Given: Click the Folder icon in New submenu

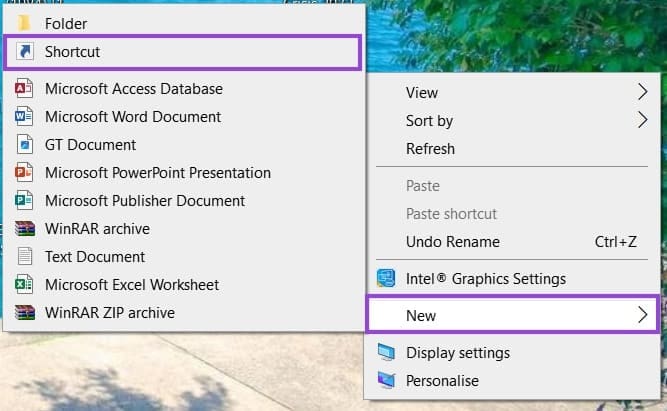Looking at the screenshot, I should pyautogui.click(x=25, y=23).
